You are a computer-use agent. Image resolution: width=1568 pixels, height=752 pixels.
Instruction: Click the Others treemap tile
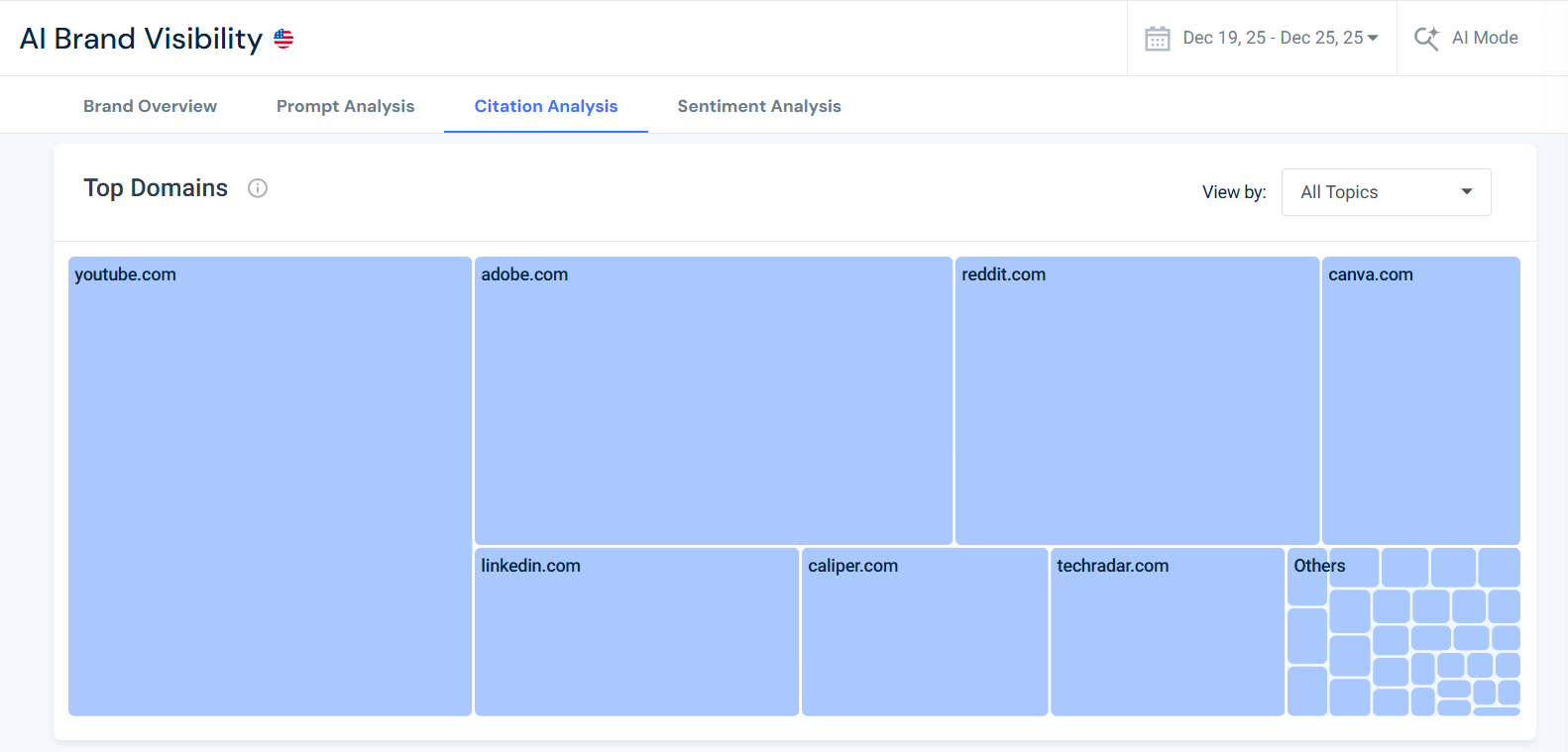pyautogui.click(x=1307, y=577)
